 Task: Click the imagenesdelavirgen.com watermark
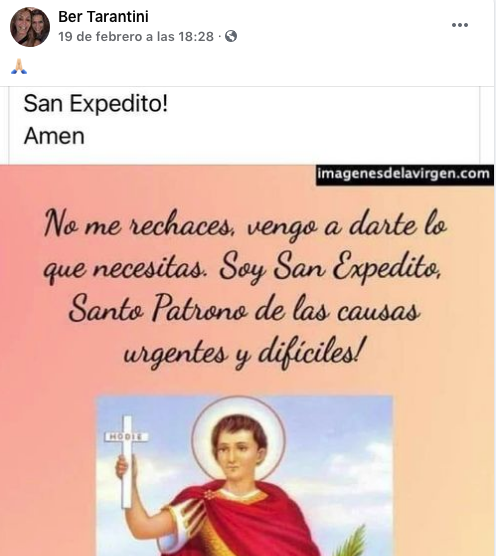pos(405,175)
